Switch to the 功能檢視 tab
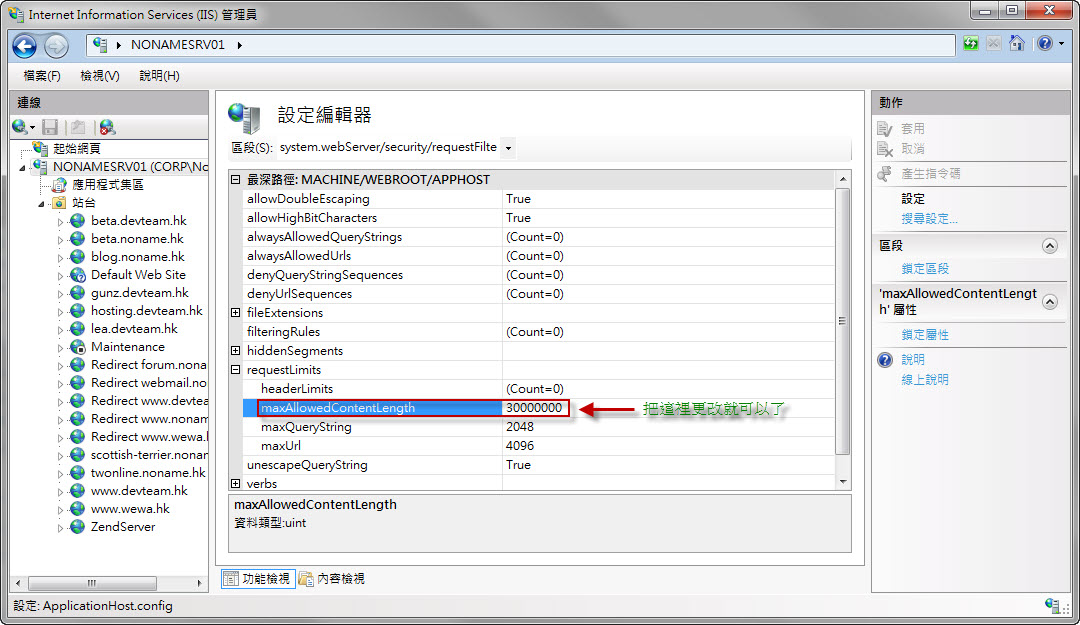Viewport: 1080px width, 625px height. 258,578
